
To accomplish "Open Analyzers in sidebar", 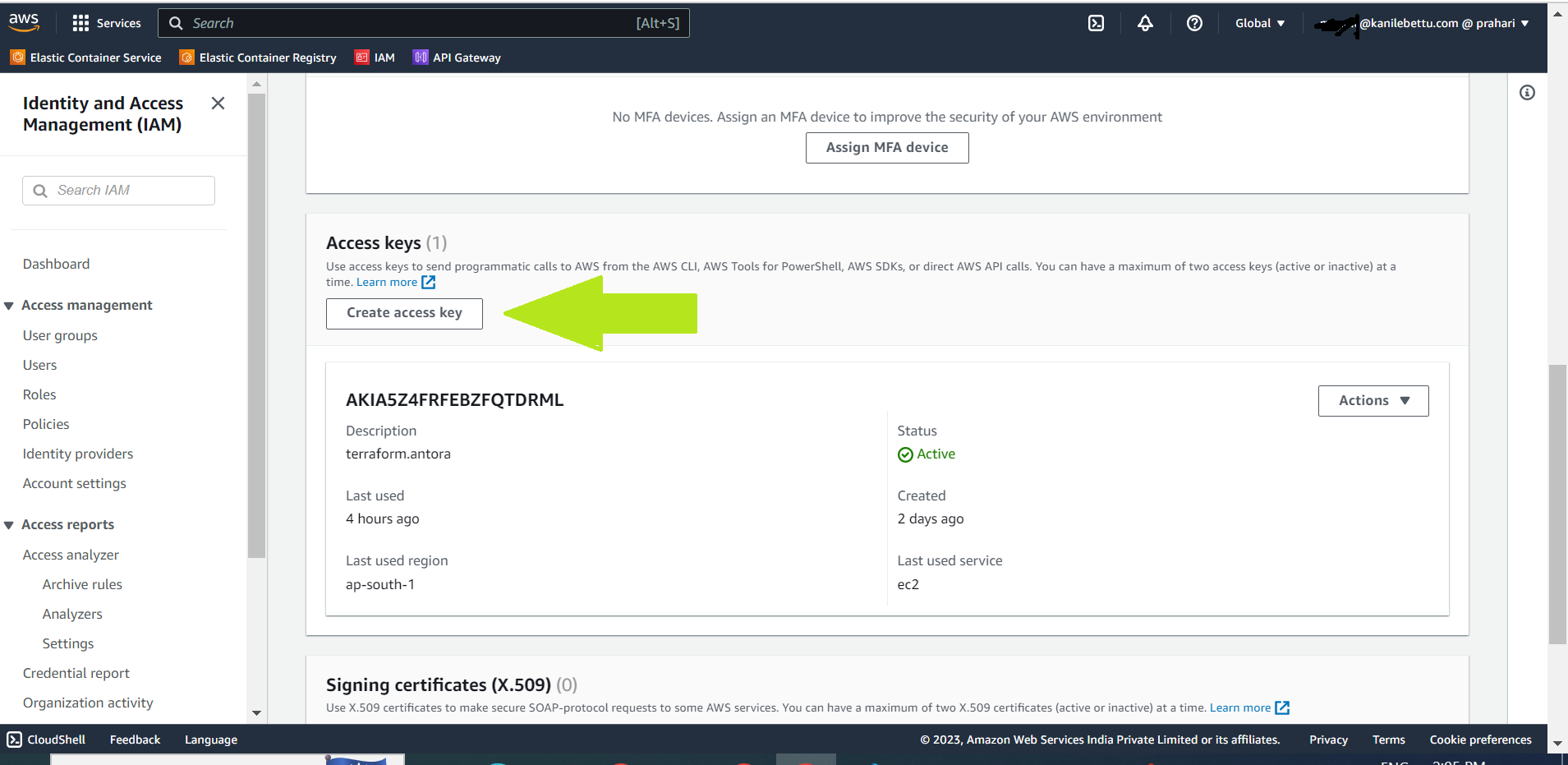I will click(72, 614).
